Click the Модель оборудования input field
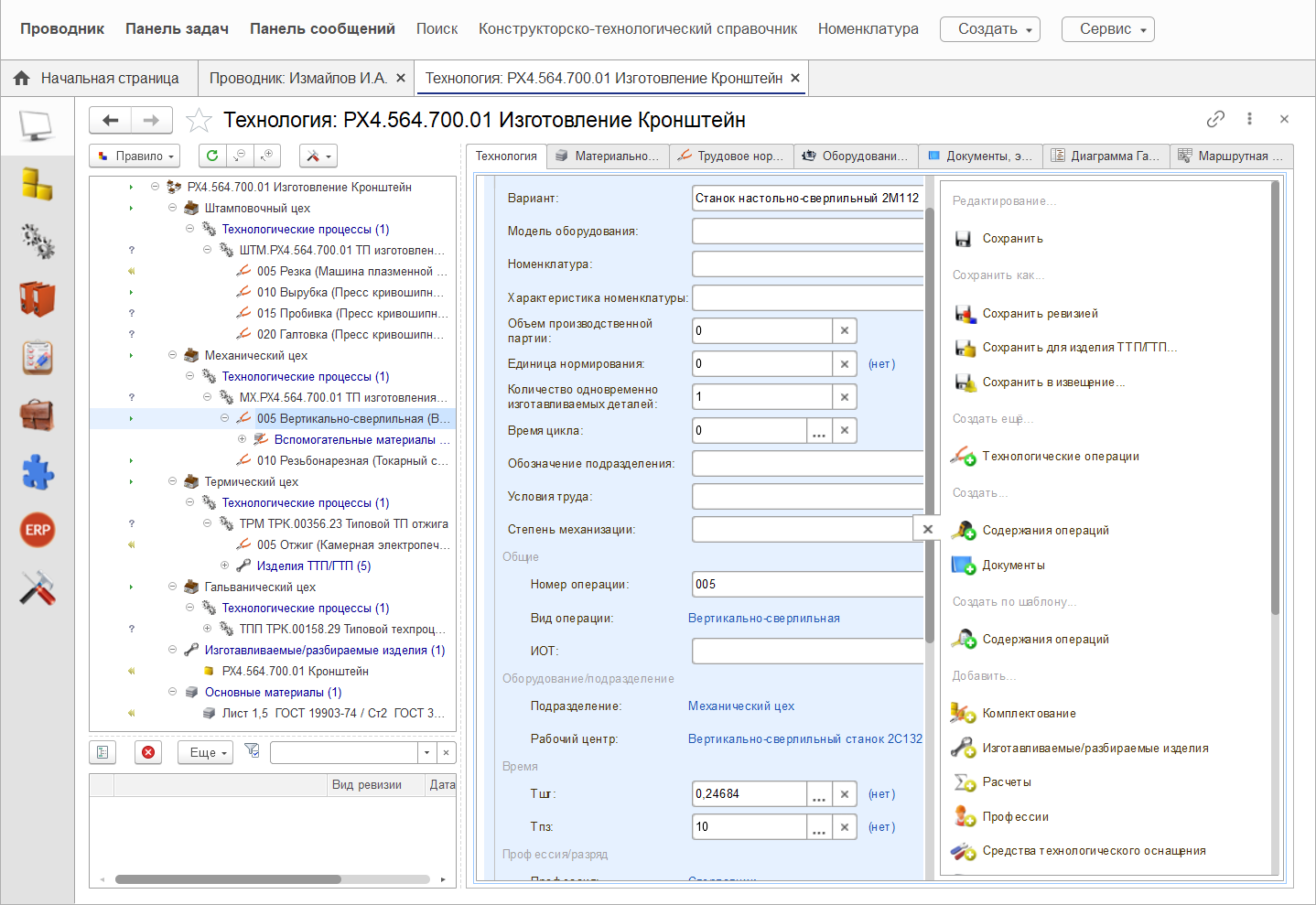 pyautogui.click(x=808, y=231)
